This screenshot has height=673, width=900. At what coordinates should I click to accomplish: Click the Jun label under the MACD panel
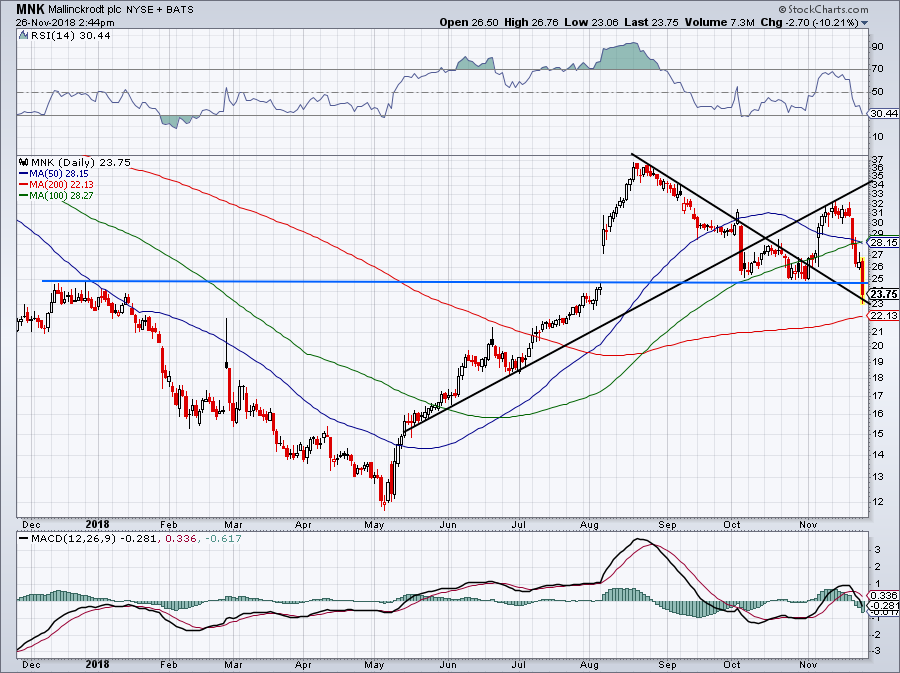pos(448,664)
